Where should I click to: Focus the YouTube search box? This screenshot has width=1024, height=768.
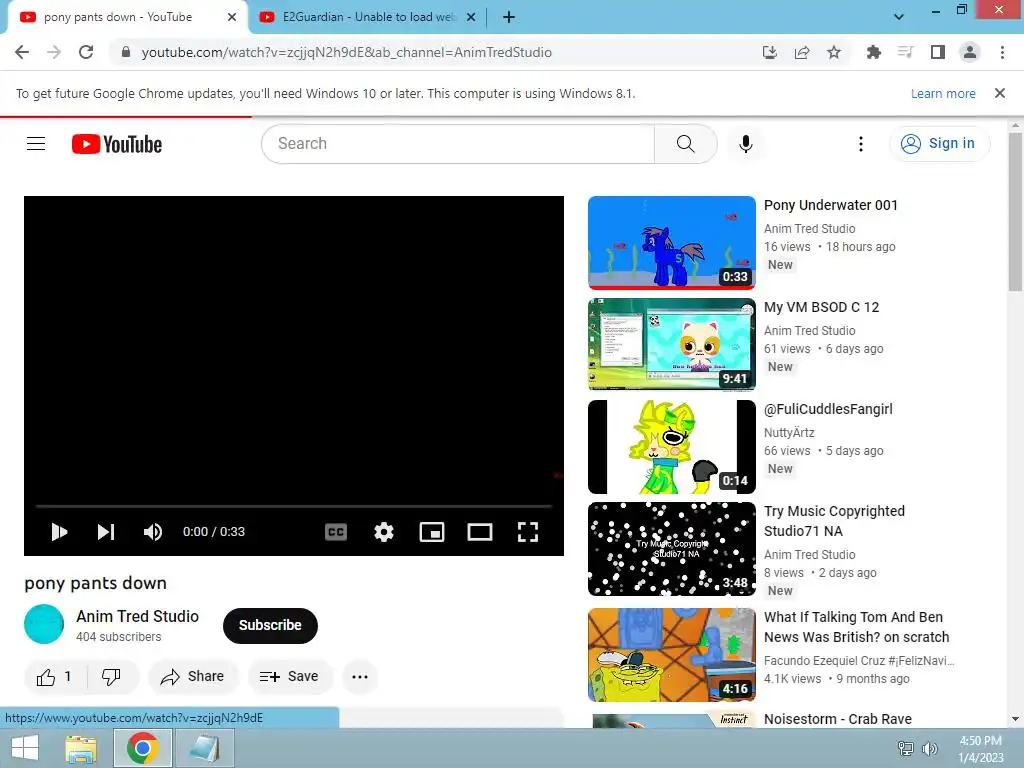point(457,144)
